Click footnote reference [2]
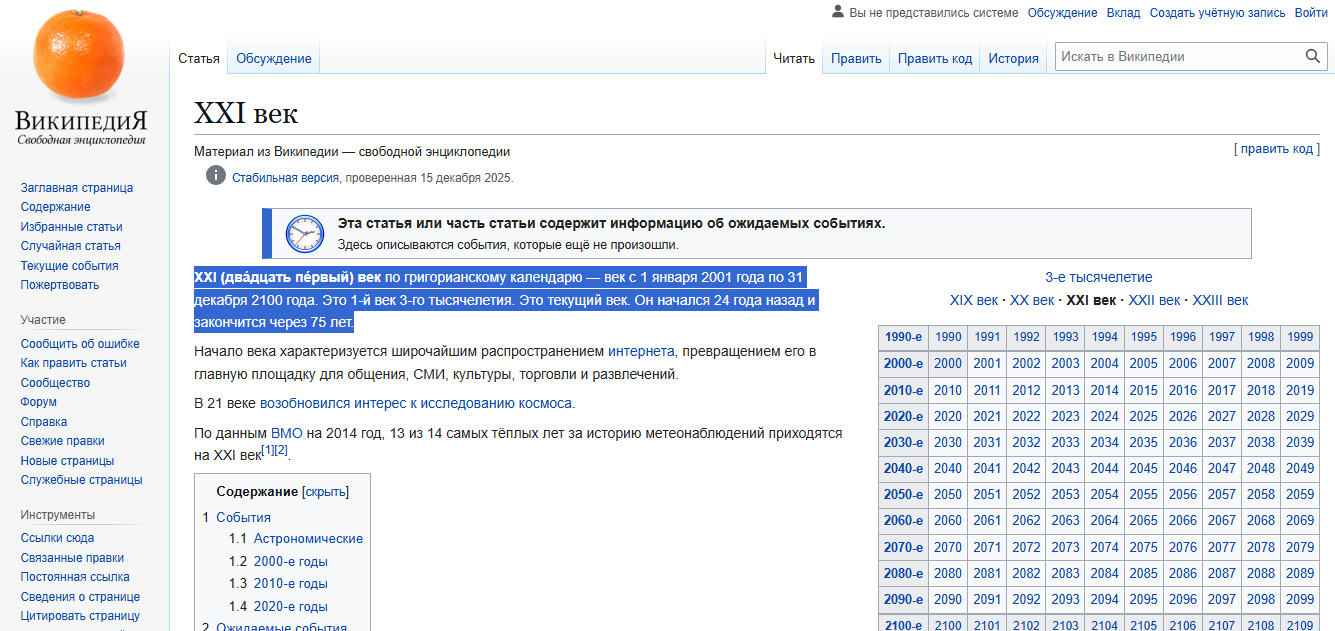The height and width of the screenshot is (631, 1335). point(281,450)
